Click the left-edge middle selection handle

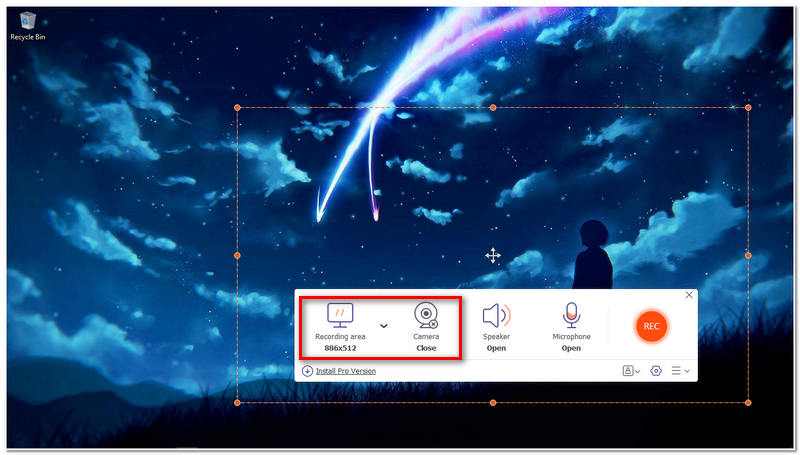pyautogui.click(x=237, y=255)
